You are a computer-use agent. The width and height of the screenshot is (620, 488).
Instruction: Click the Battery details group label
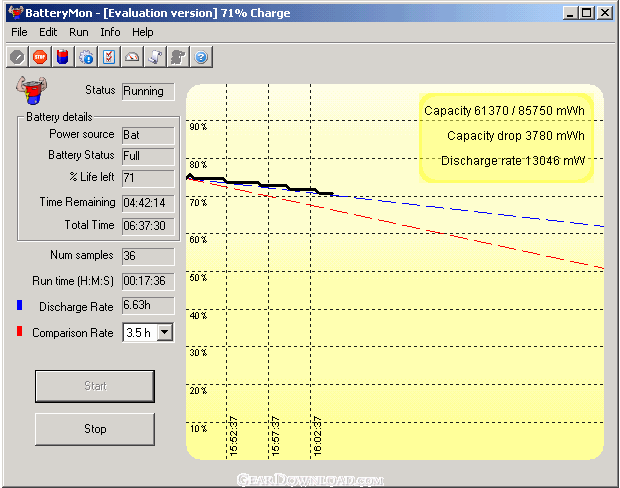pos(59,117)
